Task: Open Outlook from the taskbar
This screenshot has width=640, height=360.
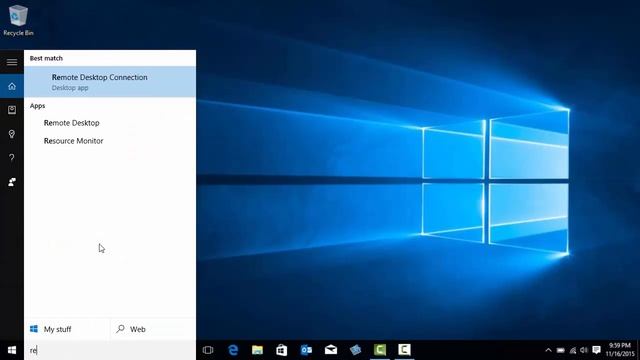Action: click(307, 350)
